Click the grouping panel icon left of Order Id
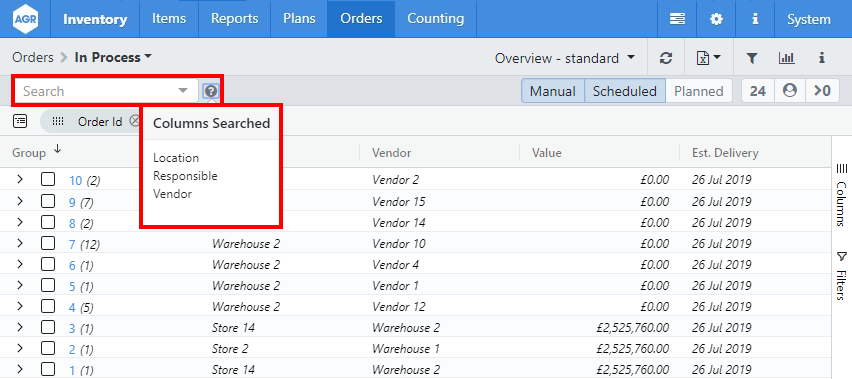 point(20,121)
